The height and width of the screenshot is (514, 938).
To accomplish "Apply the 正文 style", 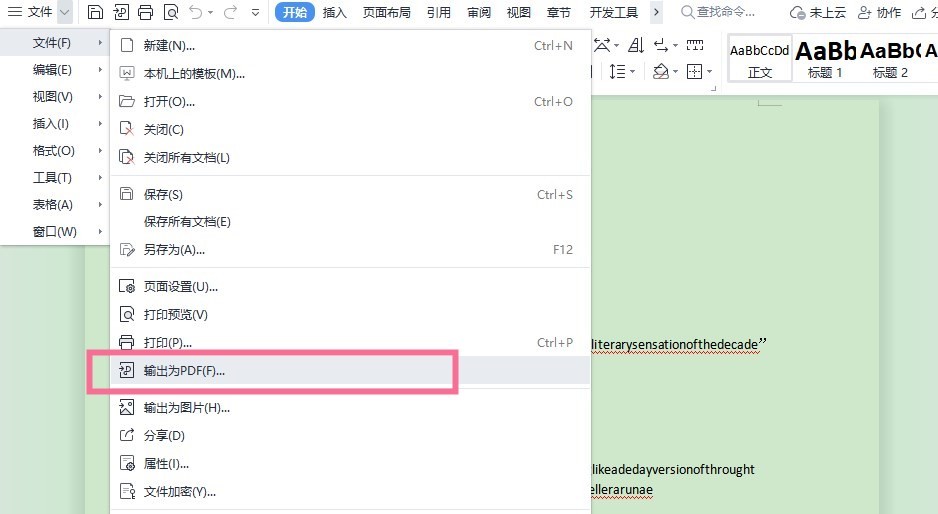I will click(760, 59).
